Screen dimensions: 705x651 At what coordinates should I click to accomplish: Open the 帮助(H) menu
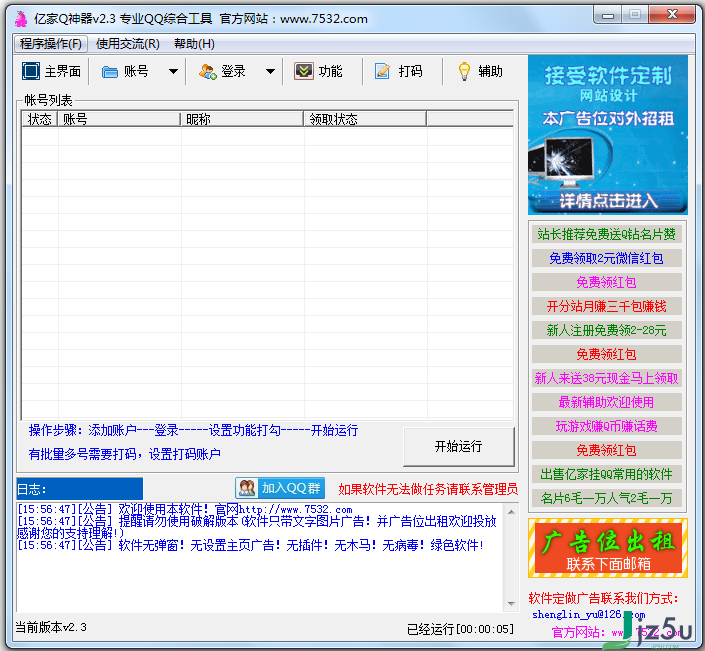[194, 44]
